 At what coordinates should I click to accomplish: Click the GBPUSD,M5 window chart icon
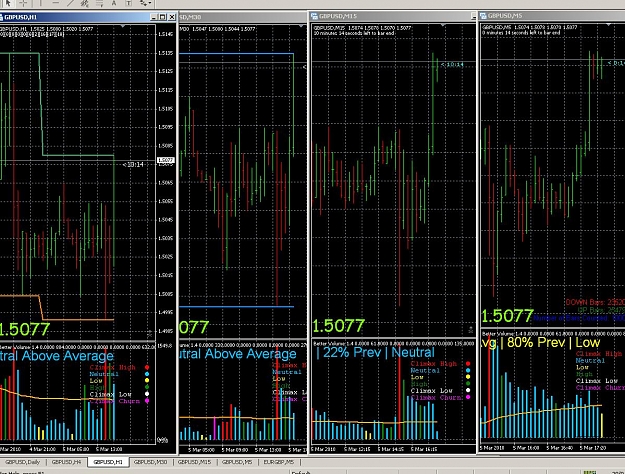pos(483,16)
